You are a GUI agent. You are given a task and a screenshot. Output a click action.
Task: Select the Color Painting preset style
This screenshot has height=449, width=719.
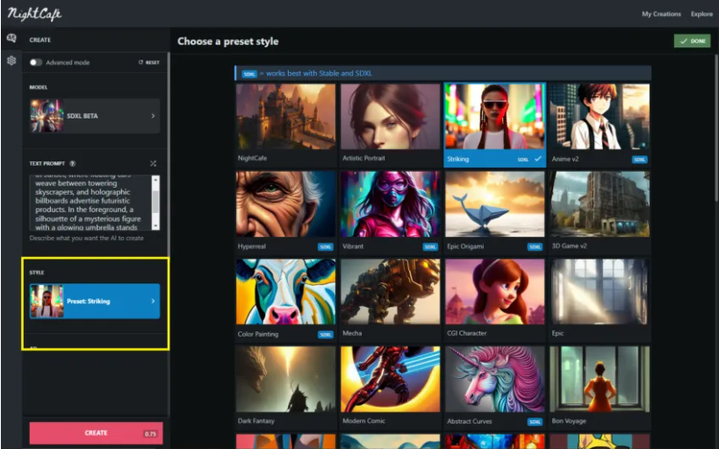[x=286, y=300]
